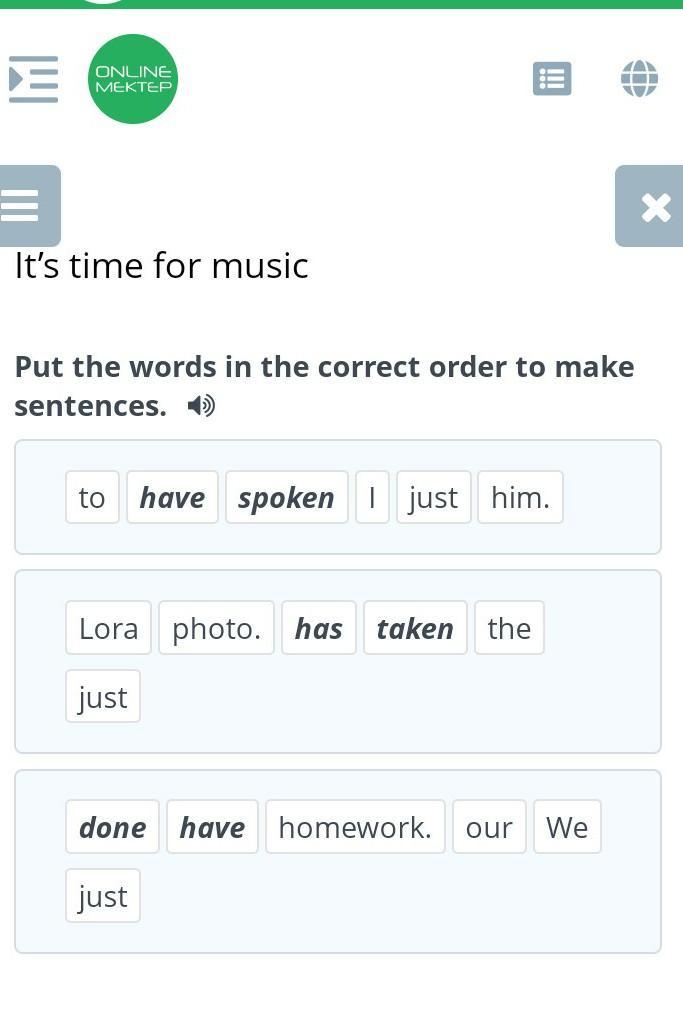683x1019 pixels.
Task: Pick the 'to' word tile
Action: pos(92,497)
